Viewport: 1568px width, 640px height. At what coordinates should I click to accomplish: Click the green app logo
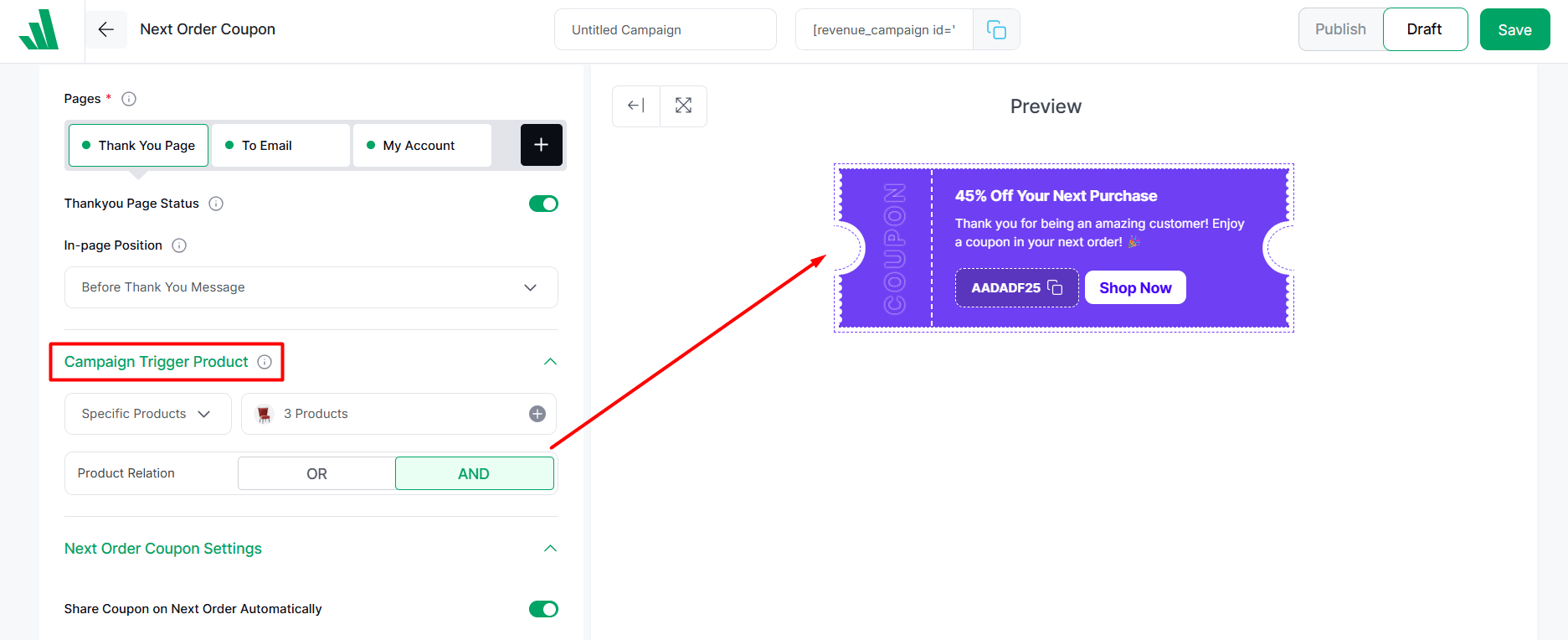click(39, 30)
